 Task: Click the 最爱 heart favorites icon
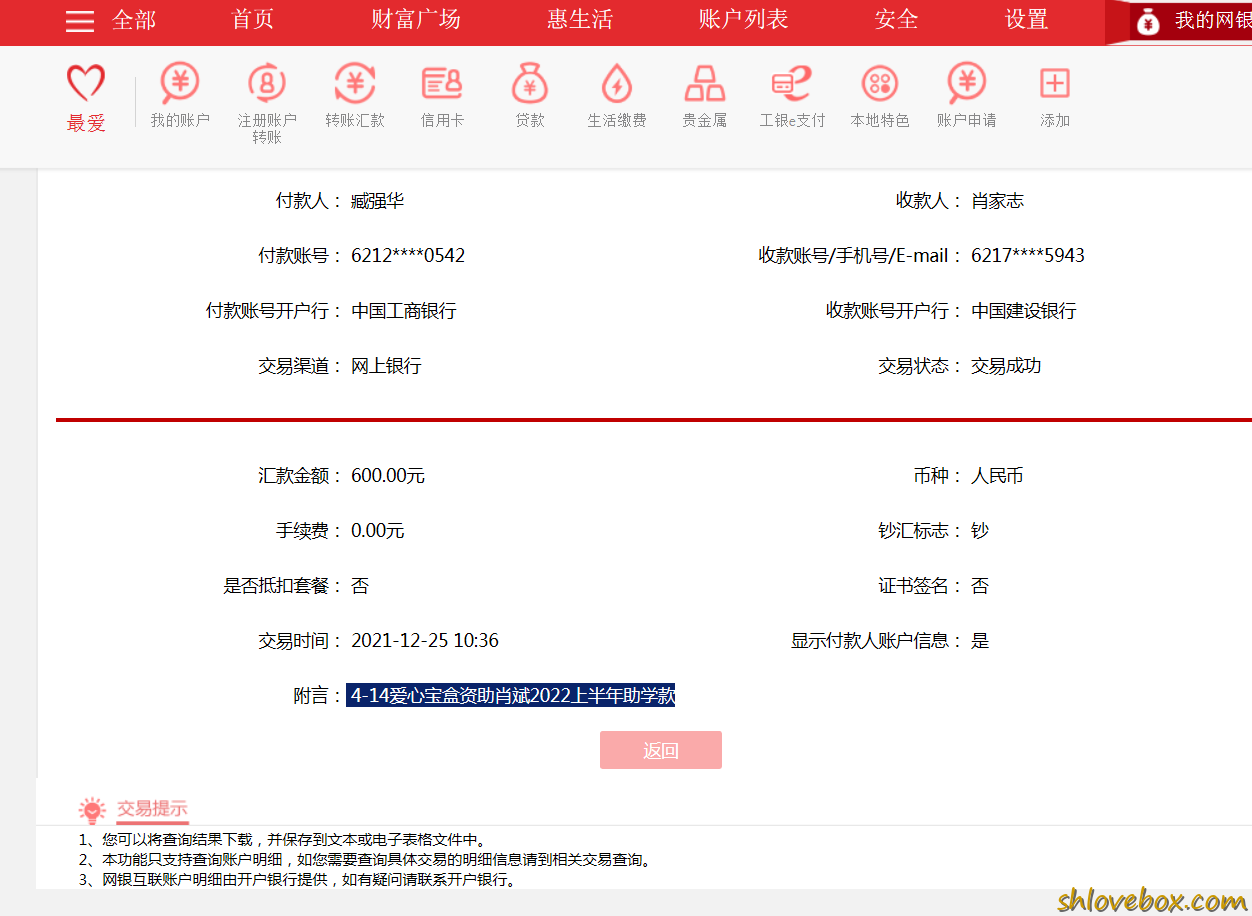point(86,83)
